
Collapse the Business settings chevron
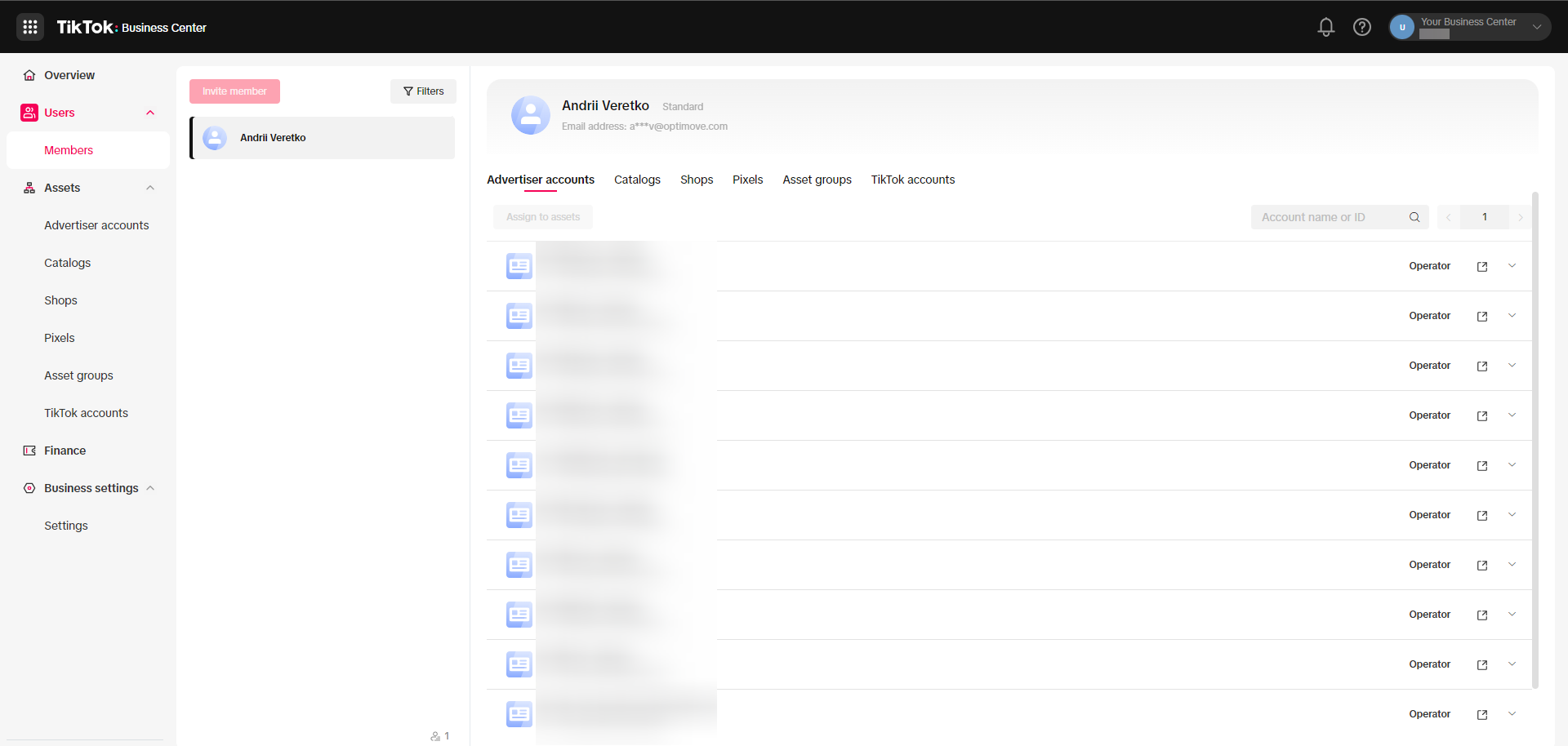[x=150, y=488]
